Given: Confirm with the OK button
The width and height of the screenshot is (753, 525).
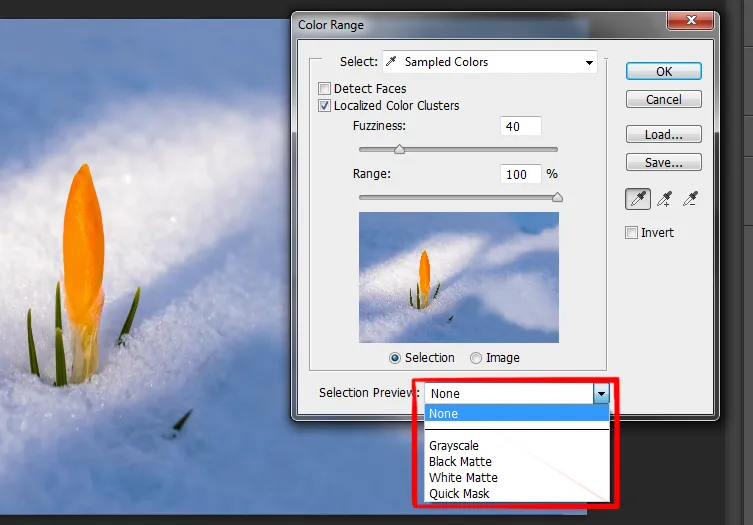Looking at the screenshot, I should (x=664, y=72).
